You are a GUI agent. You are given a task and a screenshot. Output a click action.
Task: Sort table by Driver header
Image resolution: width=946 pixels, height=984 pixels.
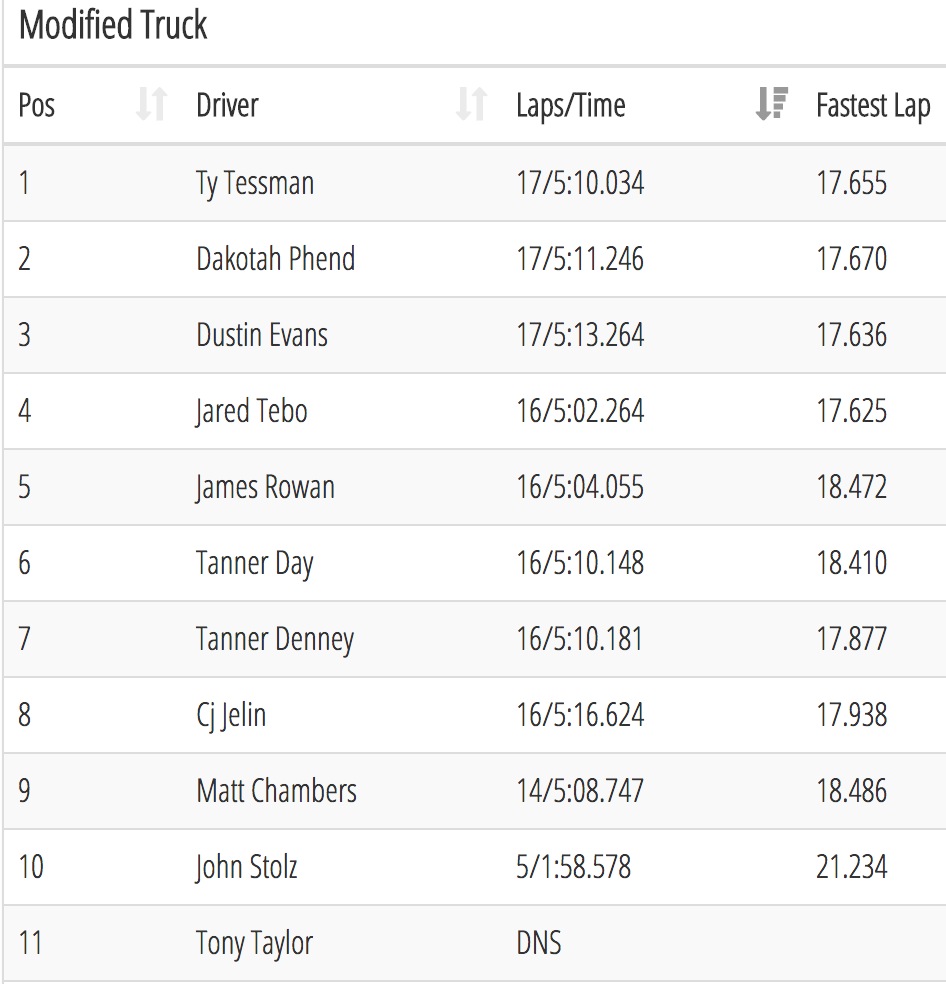point(227,105)
